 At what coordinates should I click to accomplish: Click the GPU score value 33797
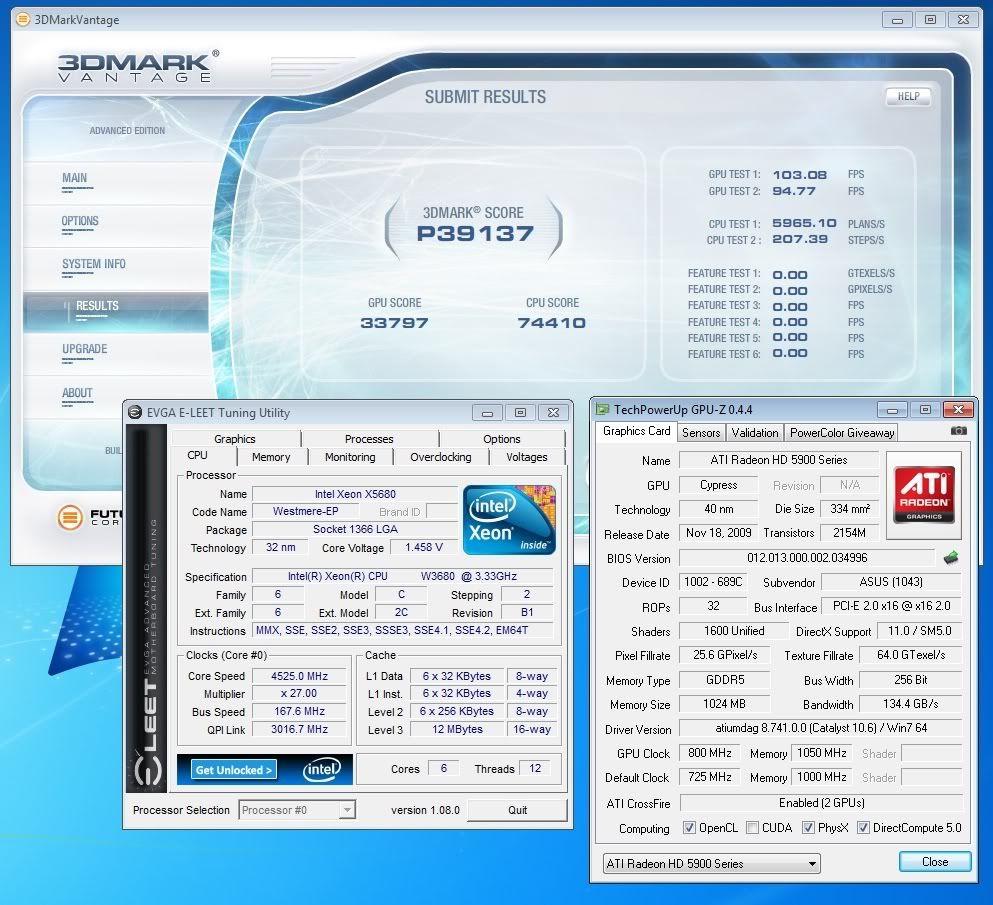click(394, 323)
